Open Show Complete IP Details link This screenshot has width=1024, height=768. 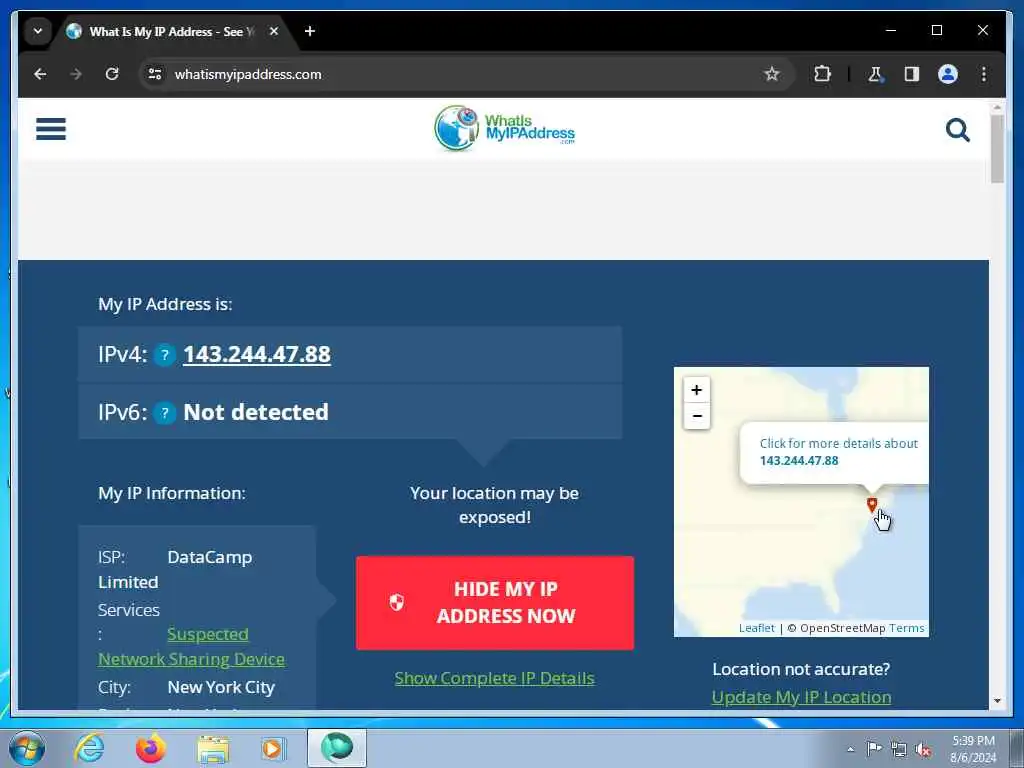tap(494, 678)
